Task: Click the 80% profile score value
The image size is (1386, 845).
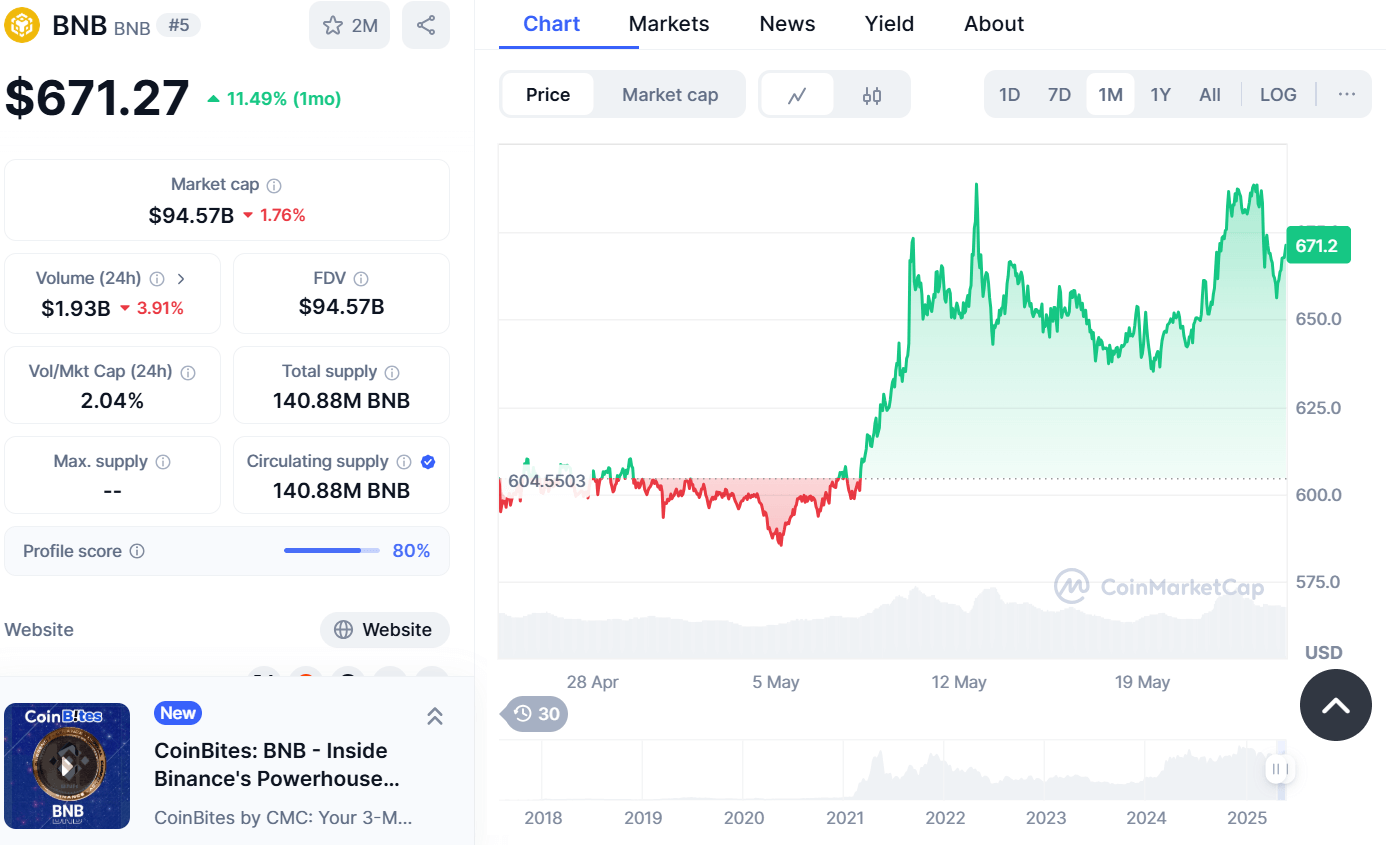Action: [411, 551]
